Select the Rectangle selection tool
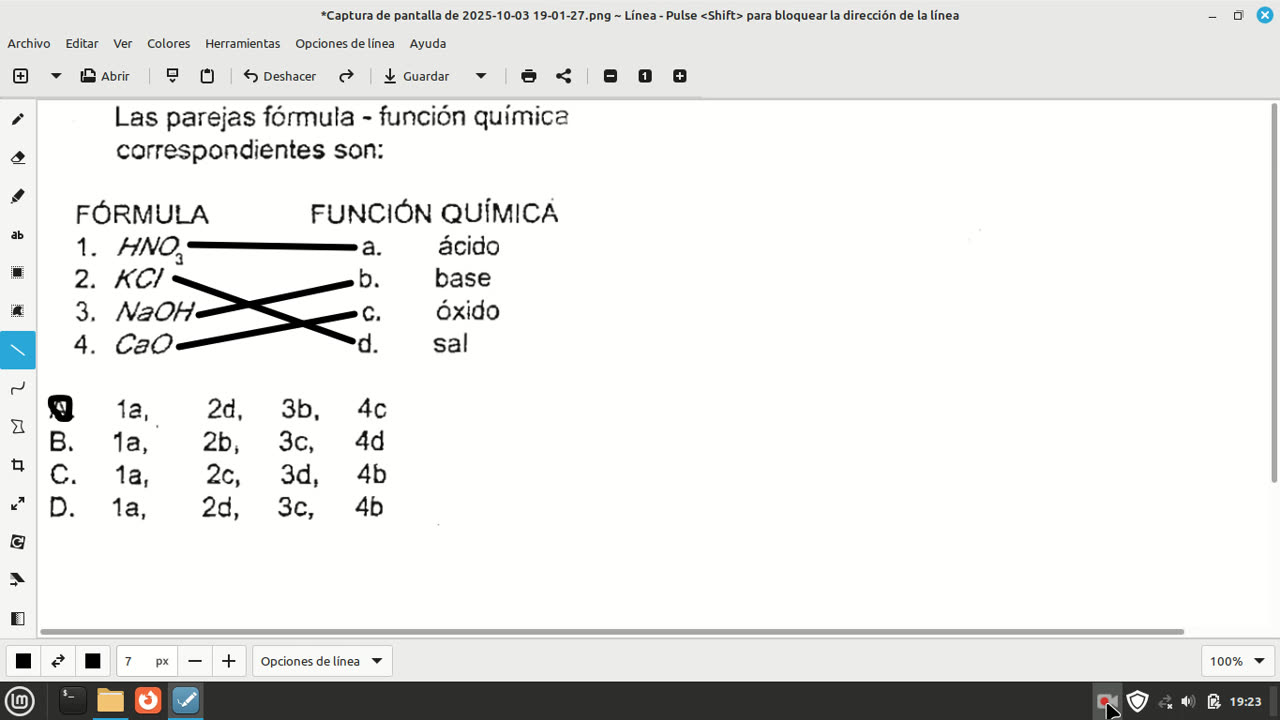Image resolution: width=1280 pixels, height=720 pixels. 17,273
